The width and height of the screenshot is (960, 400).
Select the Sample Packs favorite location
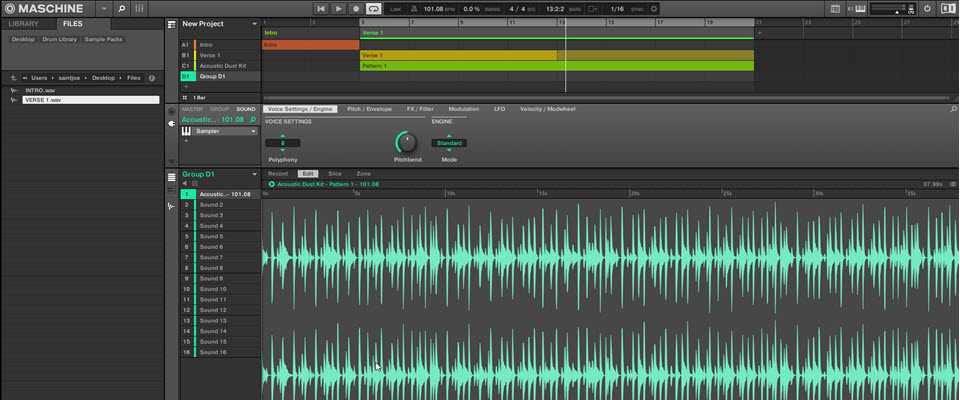pos(103,39)
